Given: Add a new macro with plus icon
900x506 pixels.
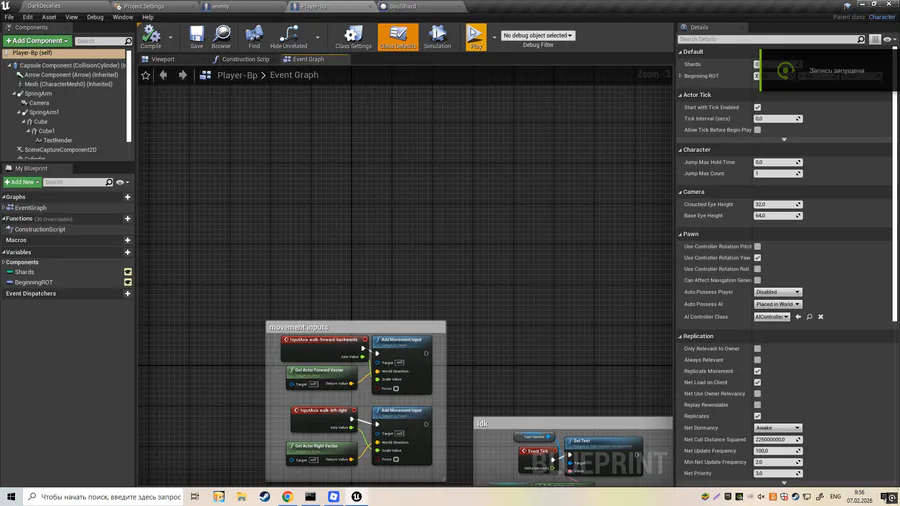Looking at the screenshot, I should pyautogui.click(x=127, y=240).
